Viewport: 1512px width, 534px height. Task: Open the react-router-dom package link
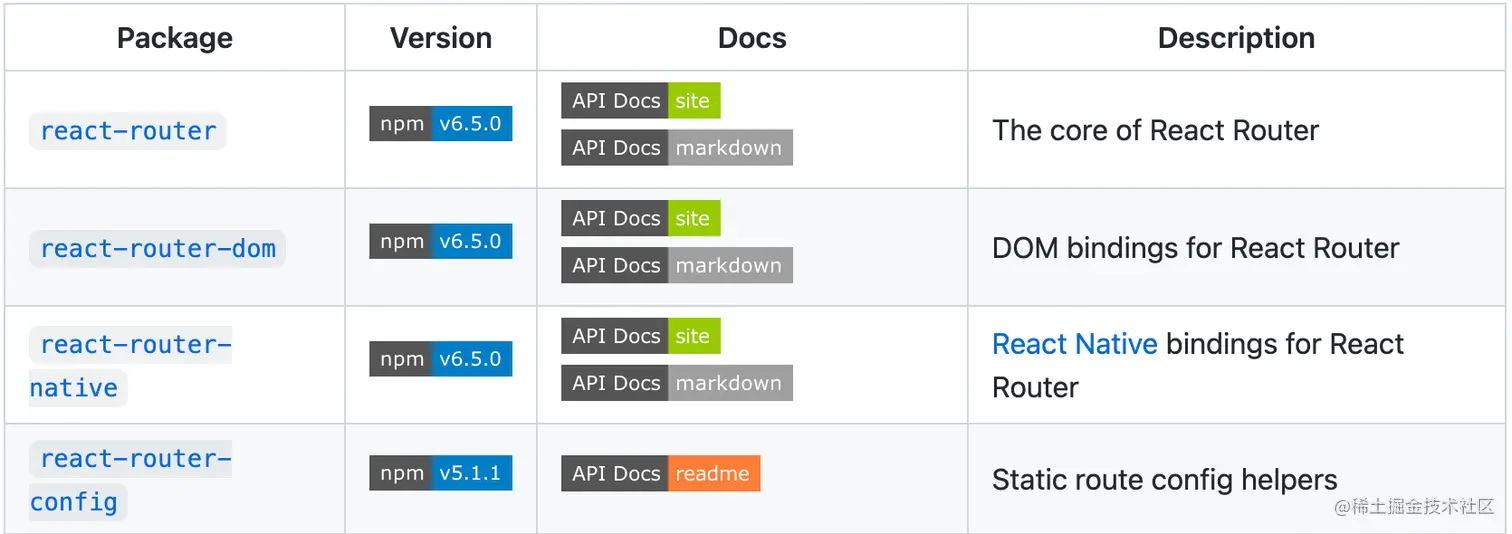coord(158,249)
